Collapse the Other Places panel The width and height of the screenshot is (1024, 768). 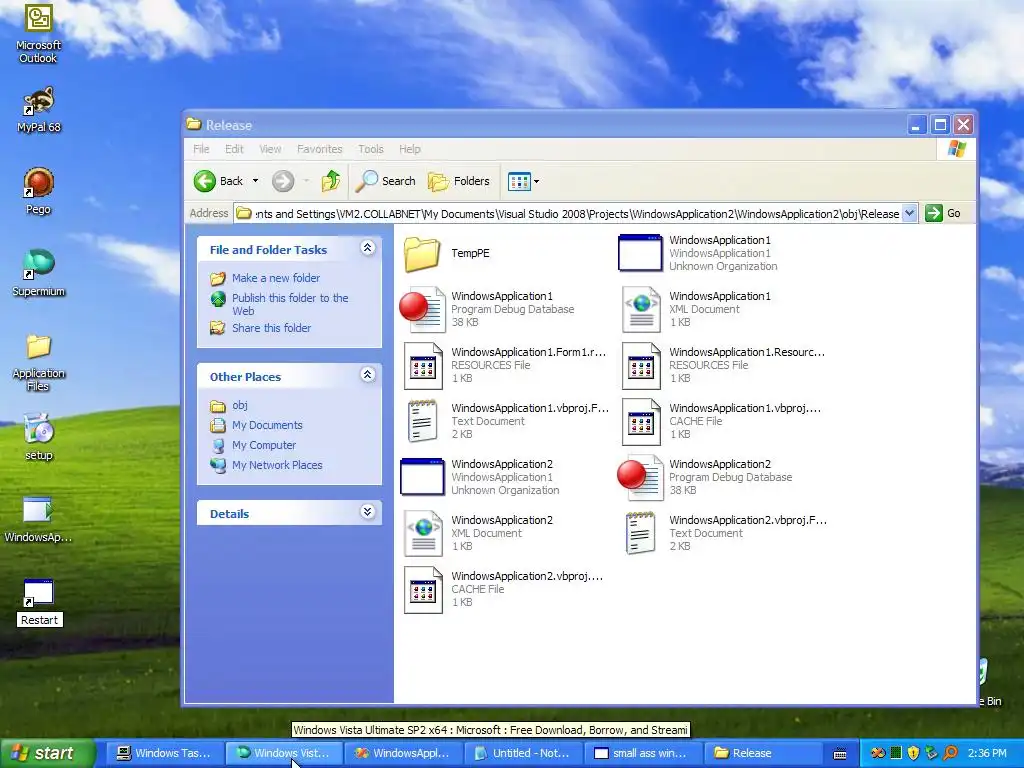[368, 375]
